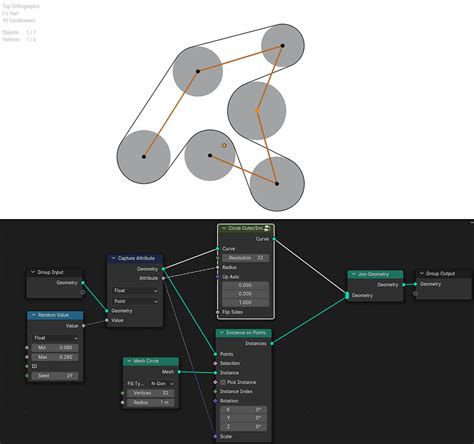This screenshot has width=474, height=444.
Task: Open the Float data type dropdown in Capture Attribute
Action: coord(136,291)
